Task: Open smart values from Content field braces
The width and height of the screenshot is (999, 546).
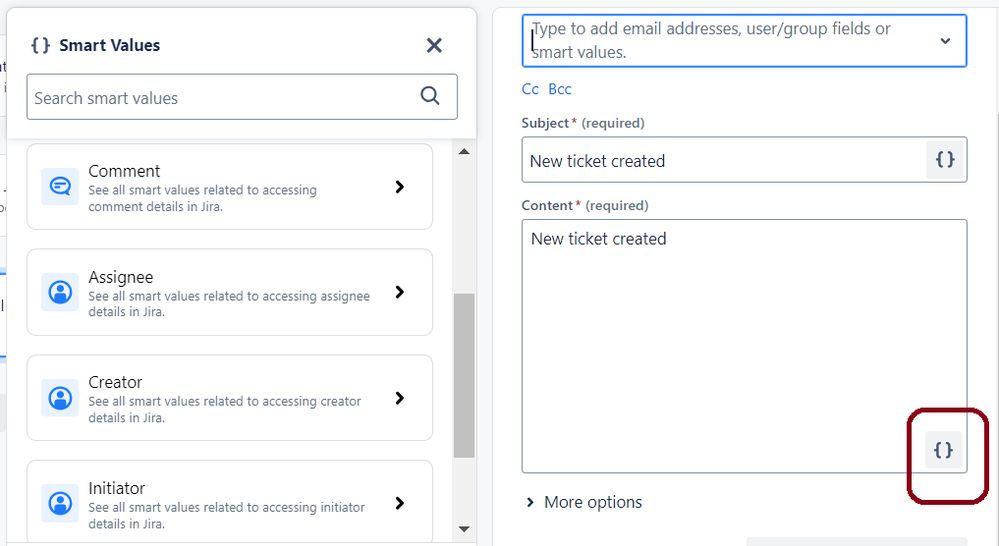Action: (943, 450)
